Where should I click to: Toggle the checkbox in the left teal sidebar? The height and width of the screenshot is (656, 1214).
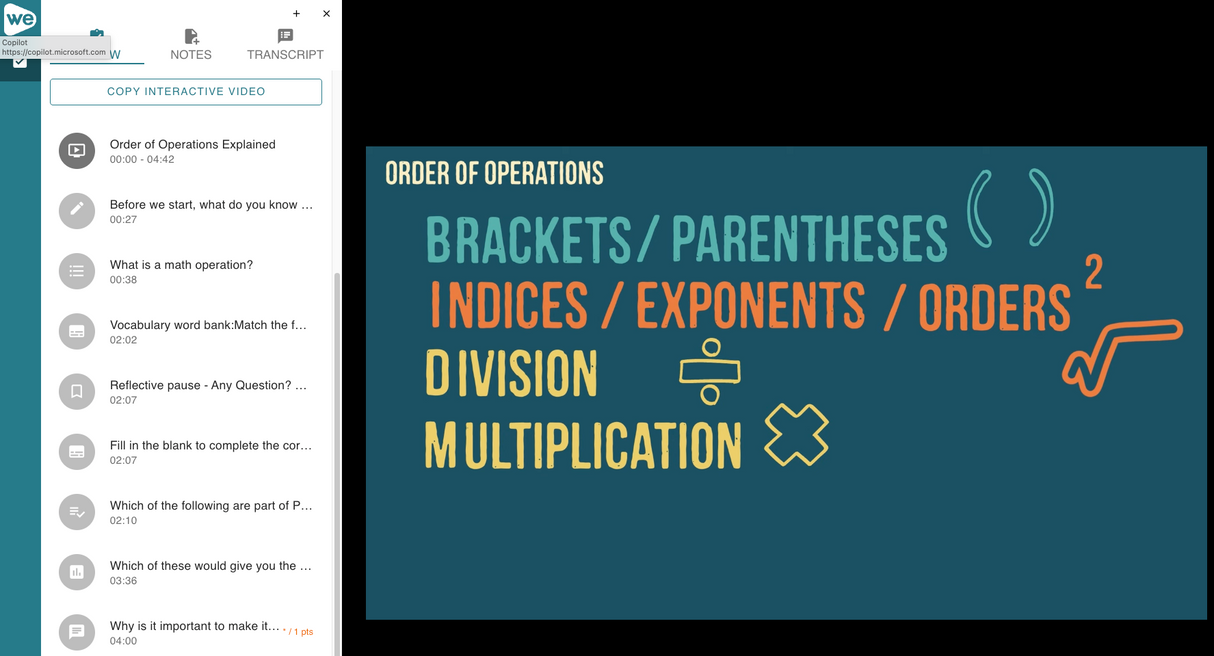[20, 62]
